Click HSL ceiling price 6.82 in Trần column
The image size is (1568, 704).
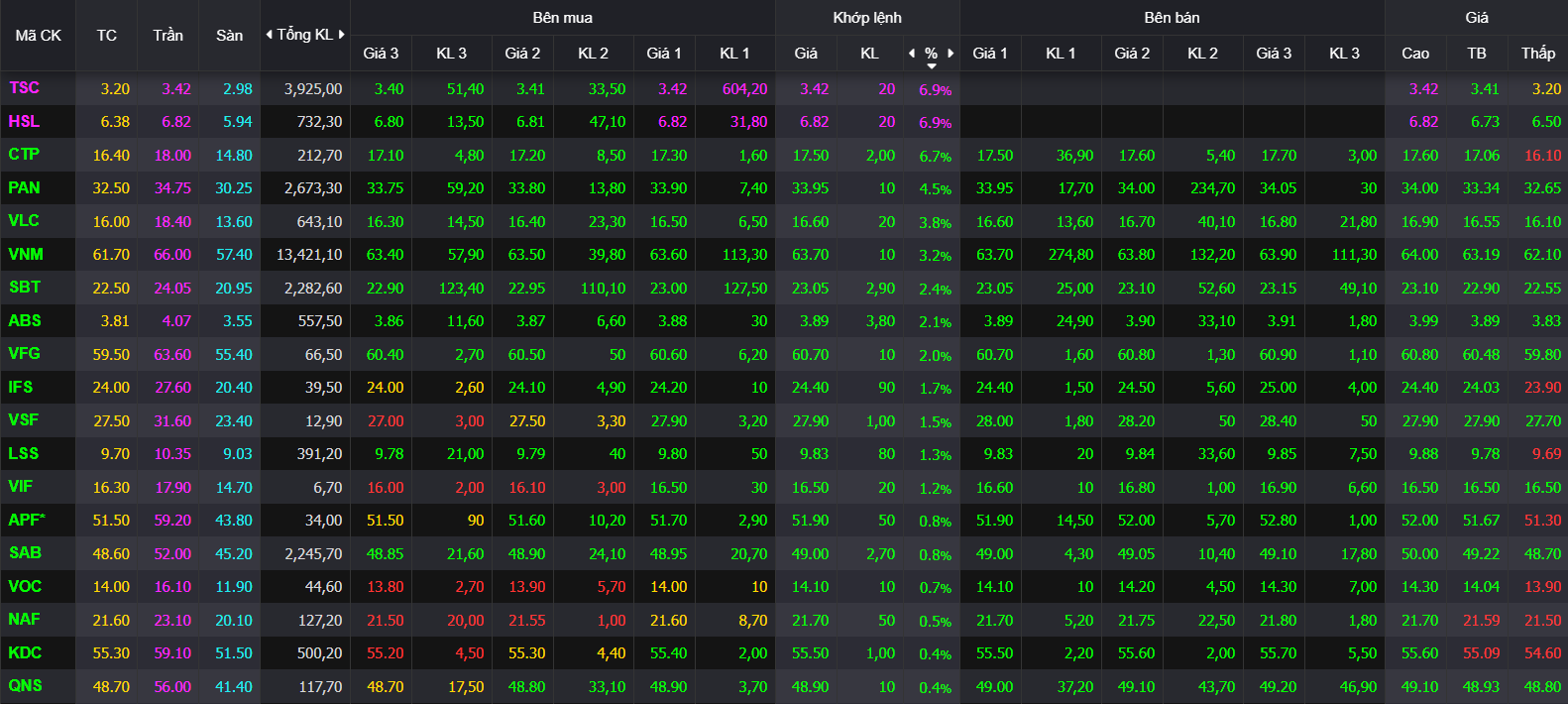(176, 122)
